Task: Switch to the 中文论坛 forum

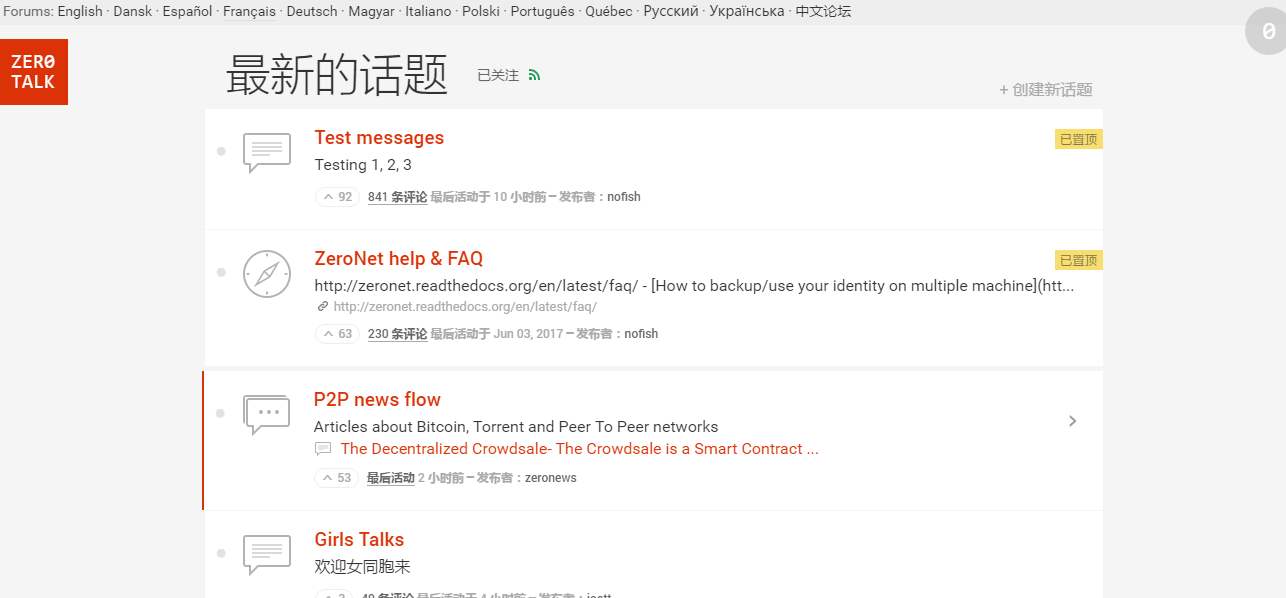Action: click(824, 12)
